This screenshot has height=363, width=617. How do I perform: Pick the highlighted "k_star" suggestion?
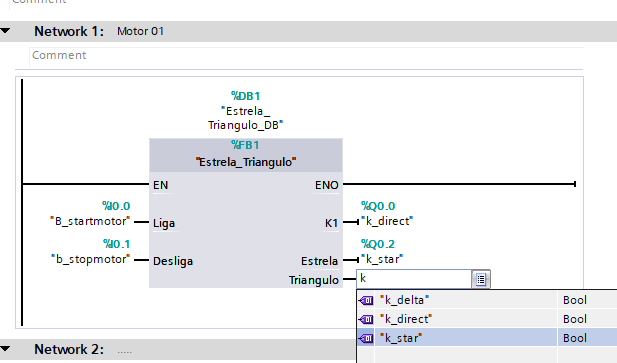401,338
